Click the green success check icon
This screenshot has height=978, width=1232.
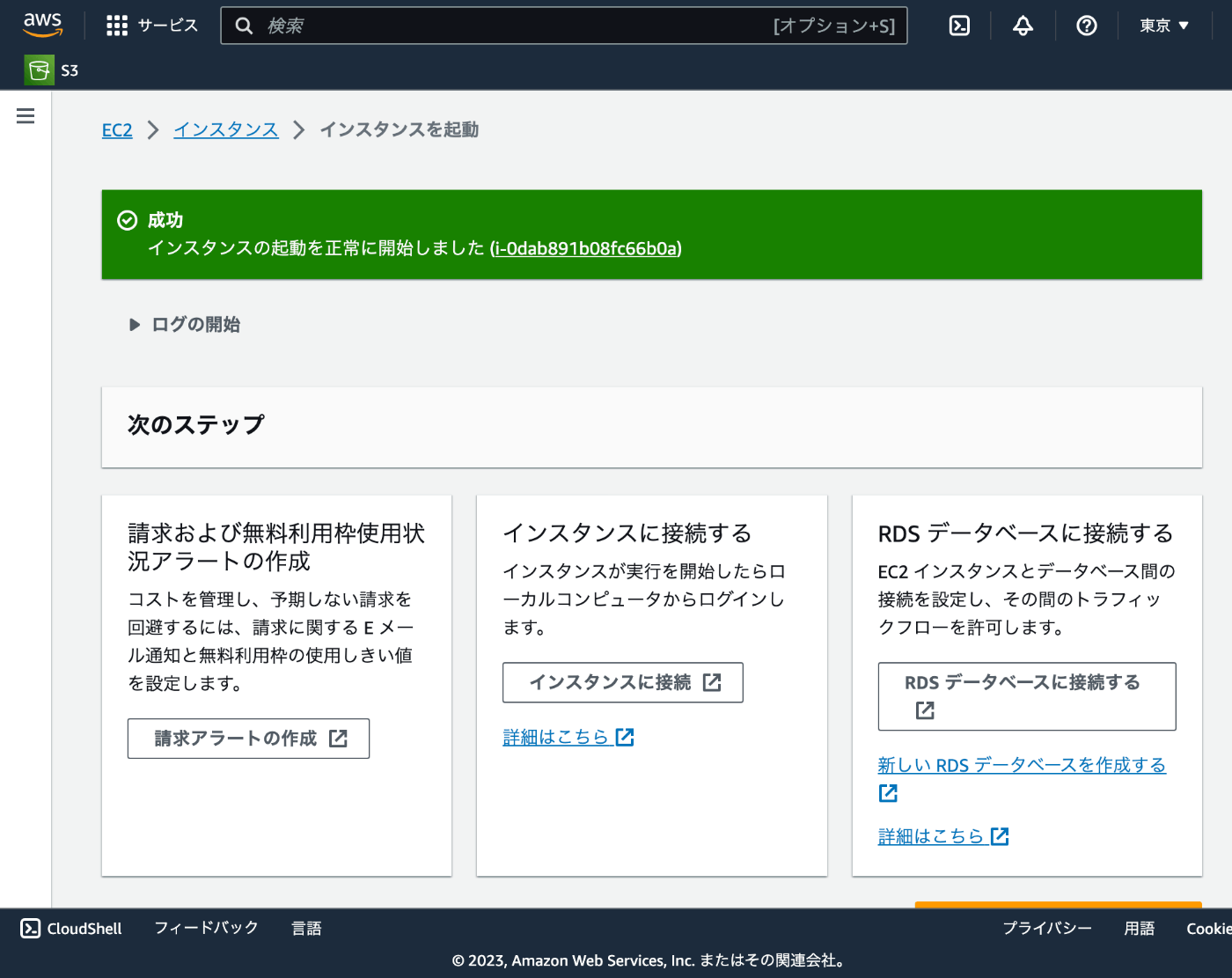pos(128,220)
